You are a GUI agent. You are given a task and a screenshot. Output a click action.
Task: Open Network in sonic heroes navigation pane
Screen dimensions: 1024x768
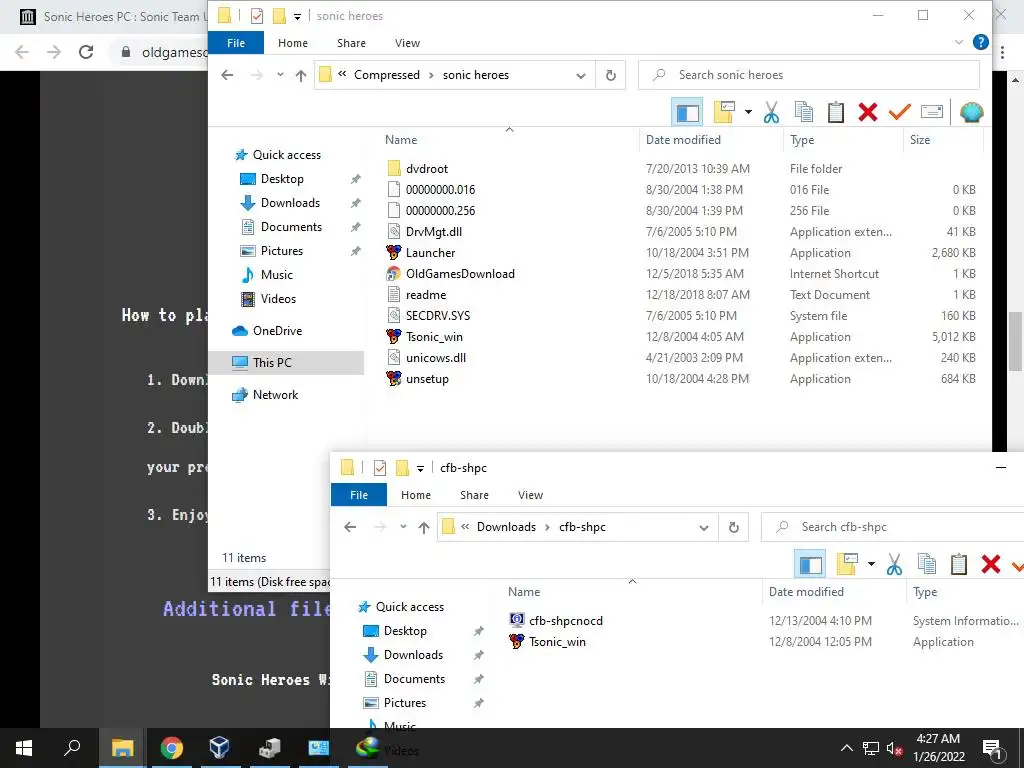[x=275, y=394]
